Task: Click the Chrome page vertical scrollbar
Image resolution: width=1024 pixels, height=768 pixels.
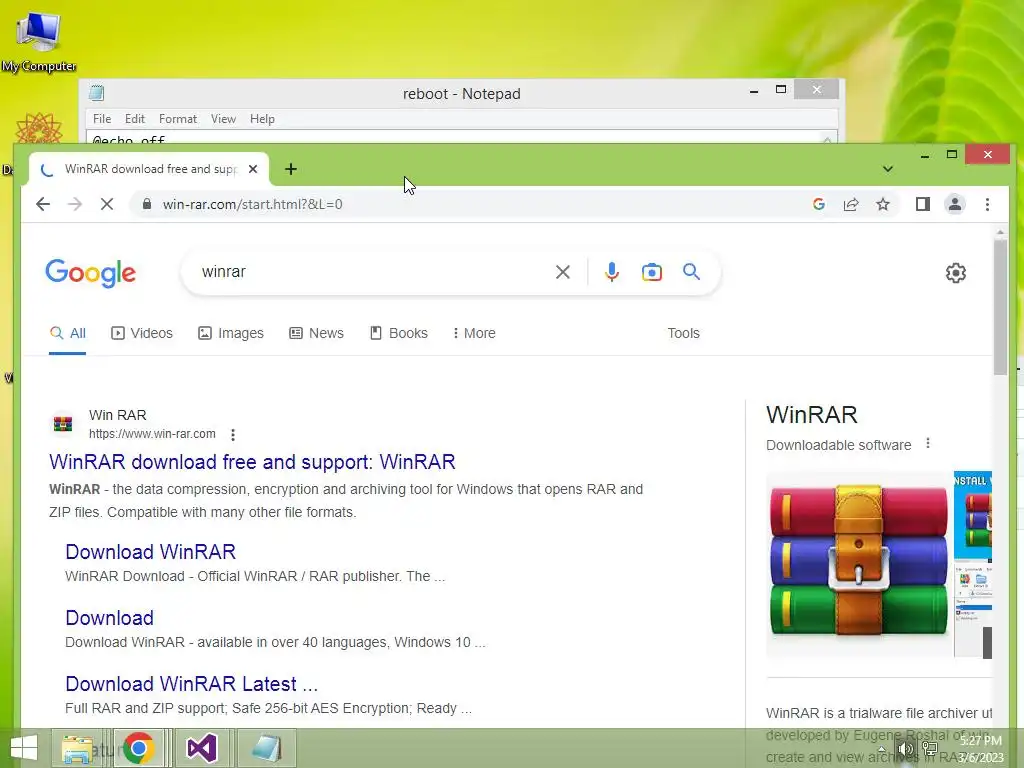Action: pyautogui.click(x=1000, y=307)
